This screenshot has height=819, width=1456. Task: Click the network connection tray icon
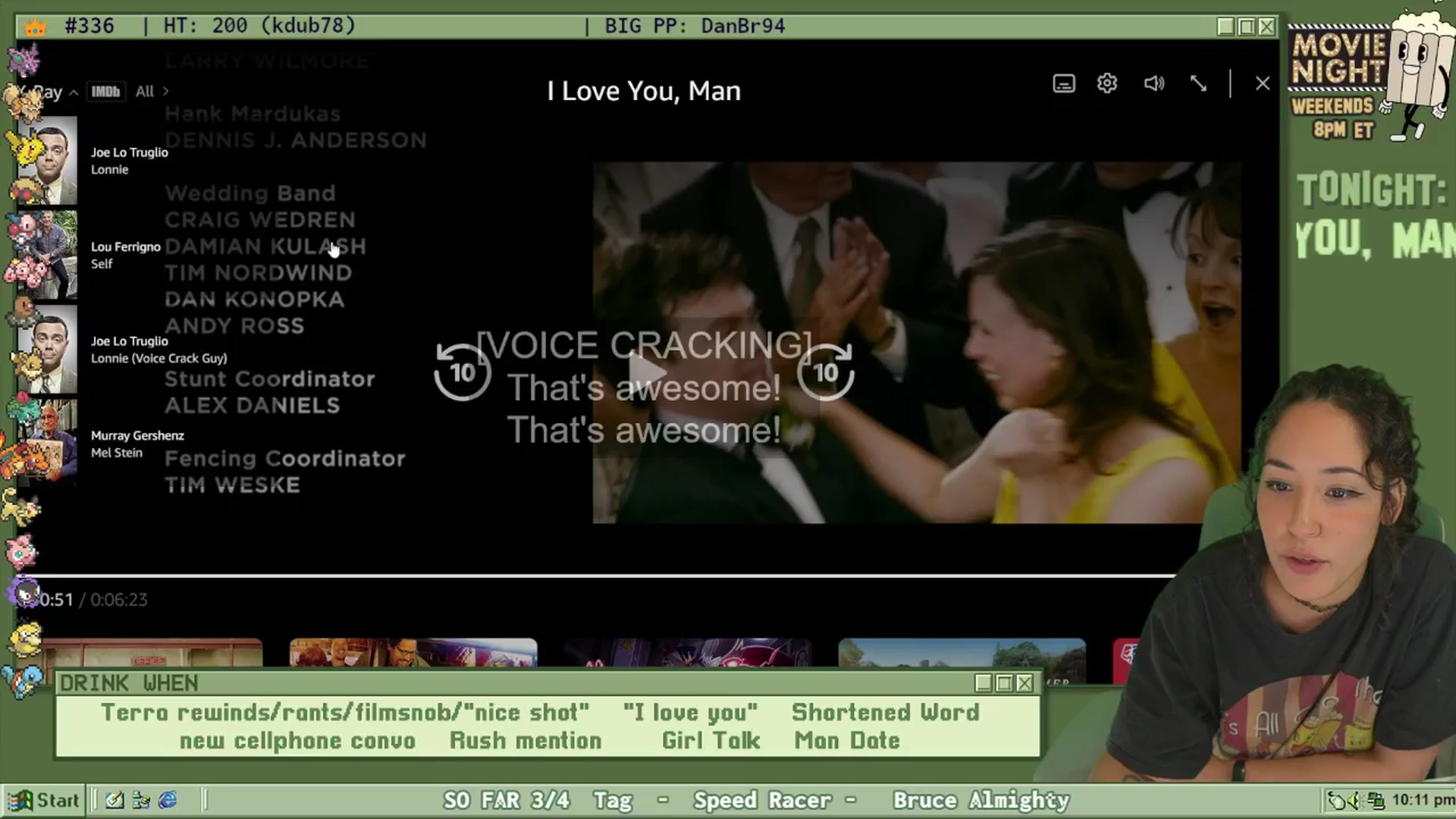click(1376, 801)
